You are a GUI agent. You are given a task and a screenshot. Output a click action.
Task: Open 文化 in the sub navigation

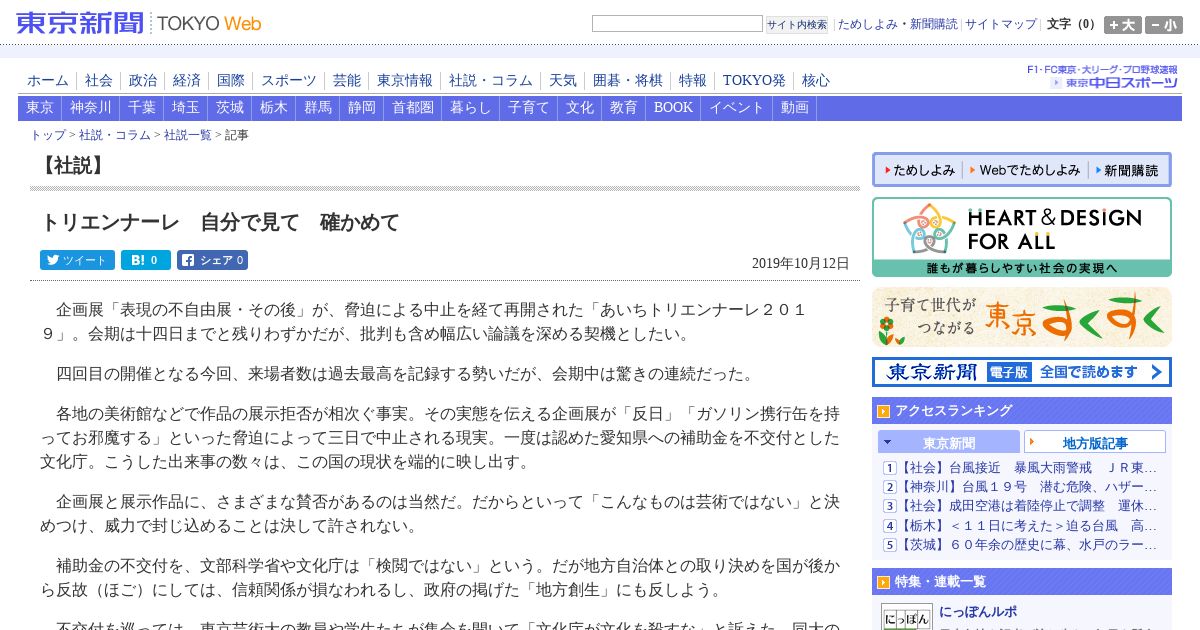pyautogui.click(x=580, y=108)
